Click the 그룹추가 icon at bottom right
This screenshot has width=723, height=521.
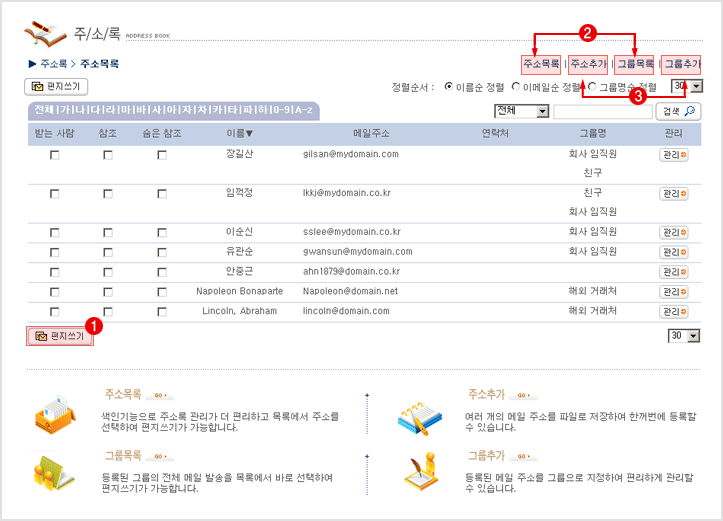coord(421,471)
